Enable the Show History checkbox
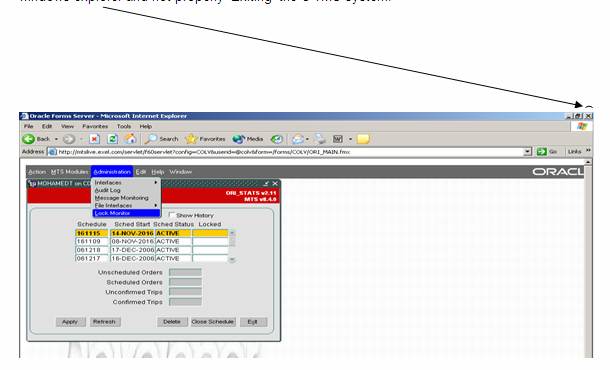The width and height of the screenshot is (610, 370). tap(172, 215)
